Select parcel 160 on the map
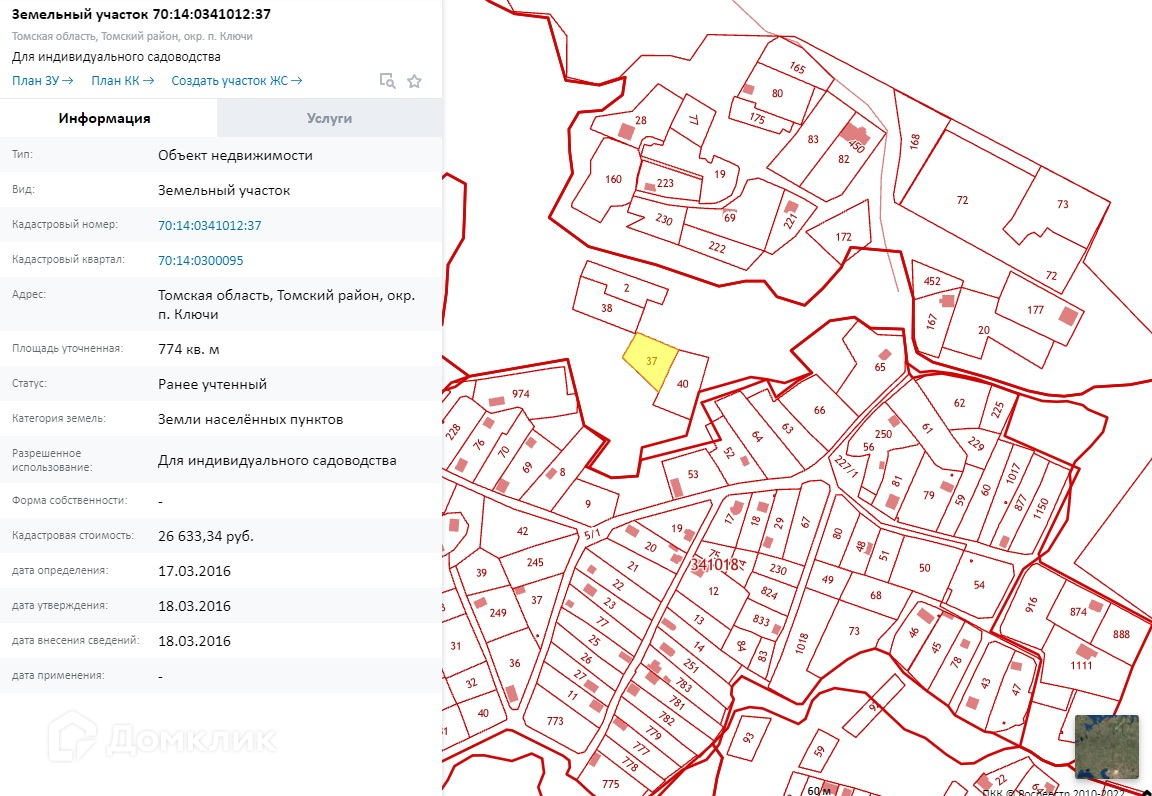Screen dimensions: 1152x796 (x=613, y=179)
